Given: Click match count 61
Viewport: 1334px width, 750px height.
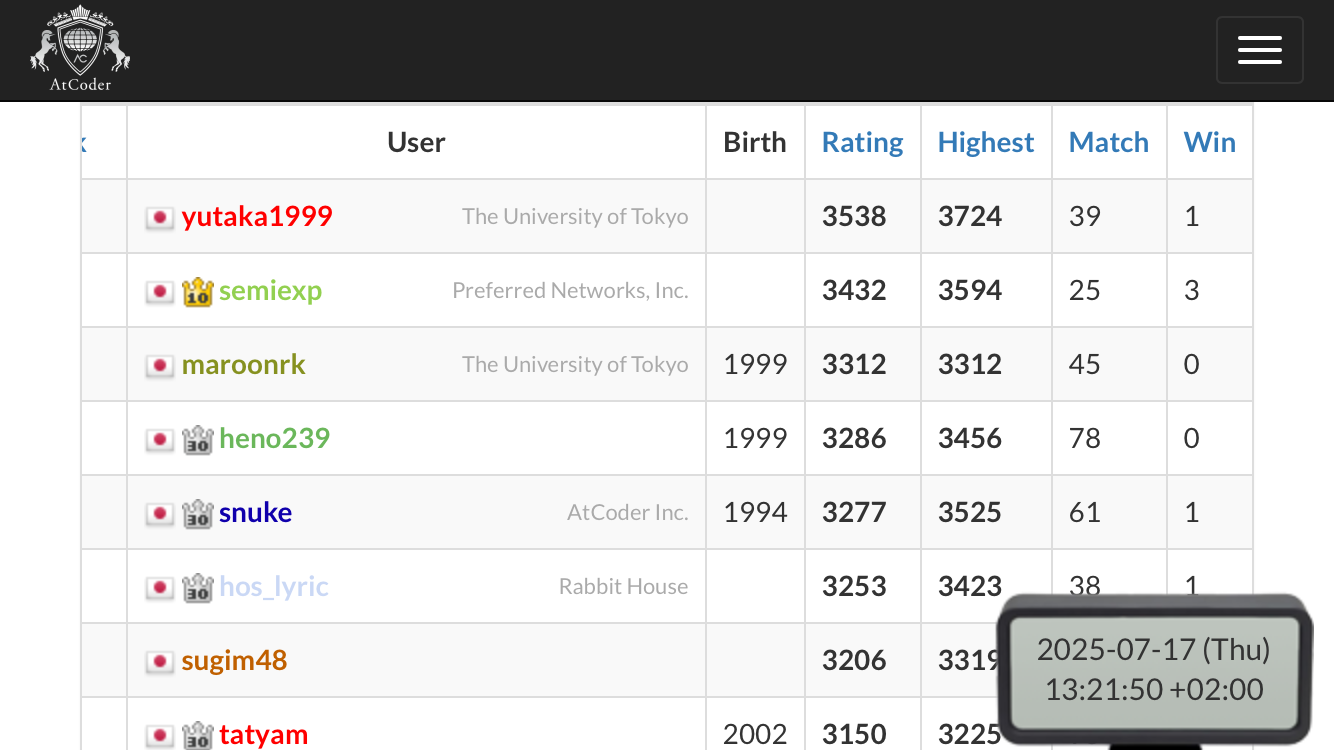Looking at the screenshot, I should (x=1085, y=512).
